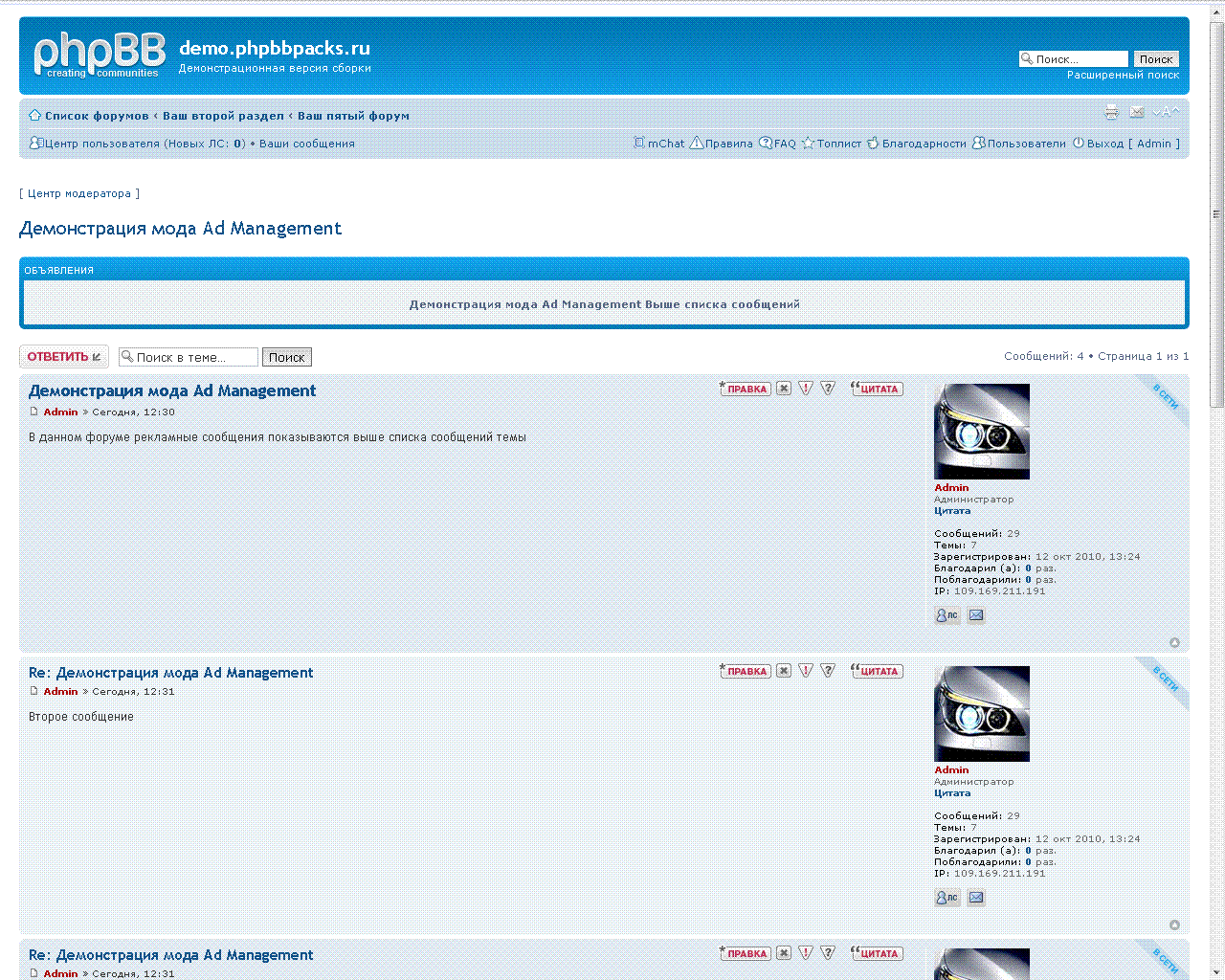Open the 12:30 post title link

(x=172, y=390)
